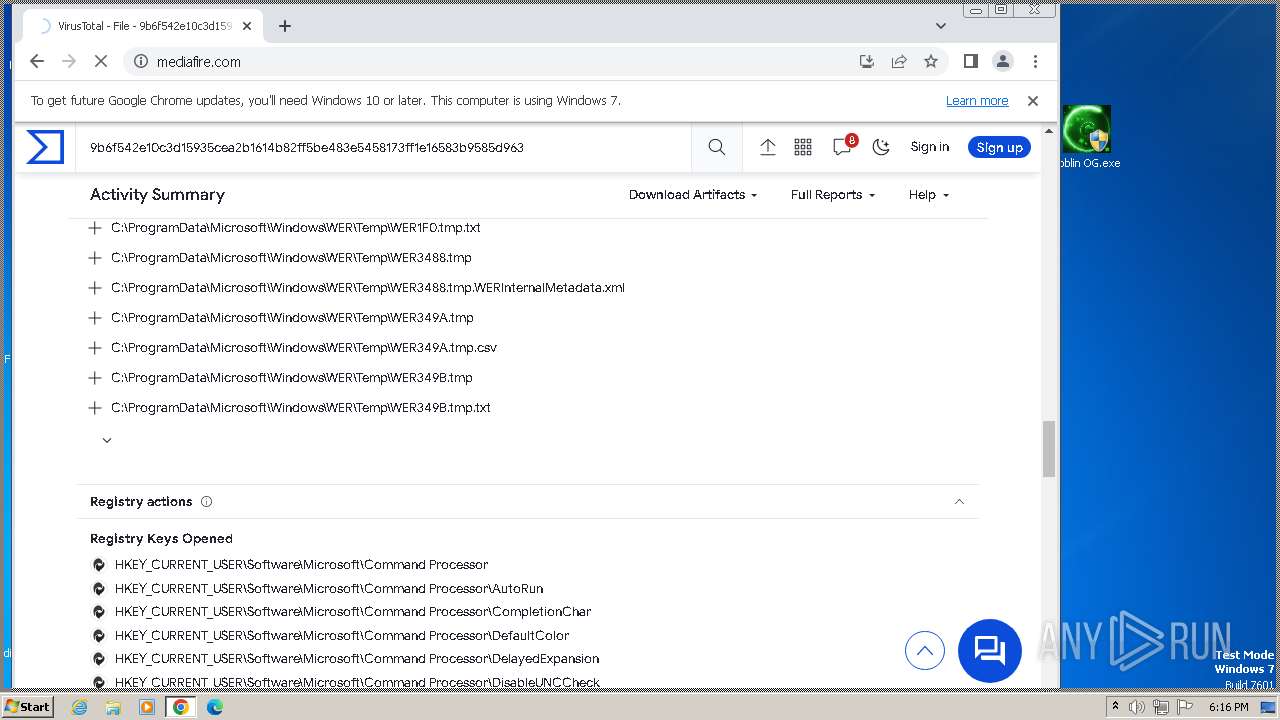Screen dimensions: 1280x720
Task: Click the Chrome address bar
Action: coord(500,61)
